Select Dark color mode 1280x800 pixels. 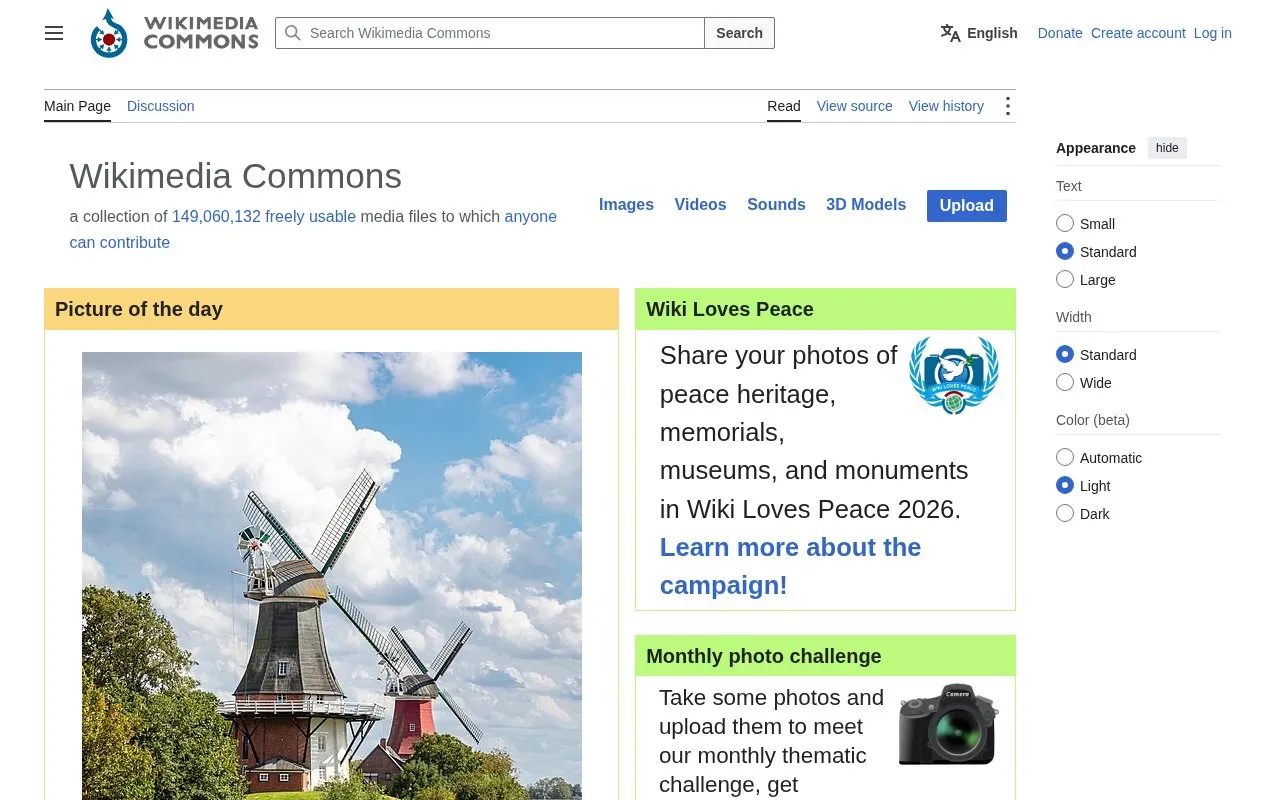pyautogui.click(x=1065, y=514)
